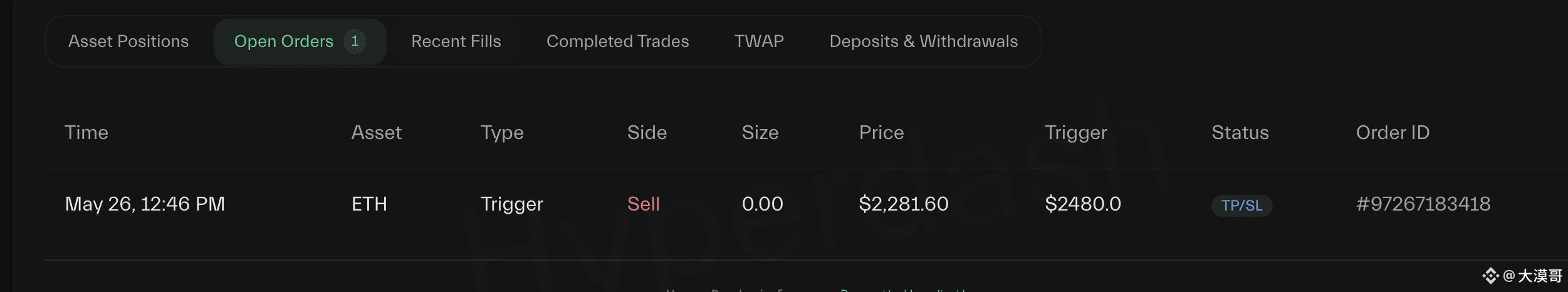Click the Open Orders count badge

pyautogui.click(x=355, y=41)
